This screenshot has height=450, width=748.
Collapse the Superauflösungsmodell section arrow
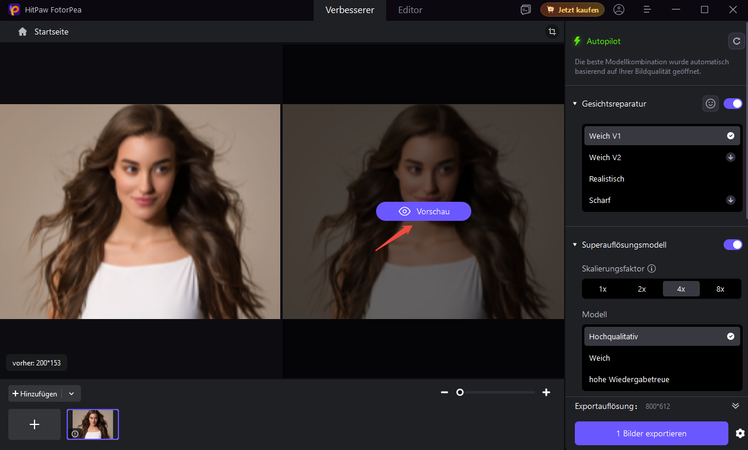click(575, 245)
